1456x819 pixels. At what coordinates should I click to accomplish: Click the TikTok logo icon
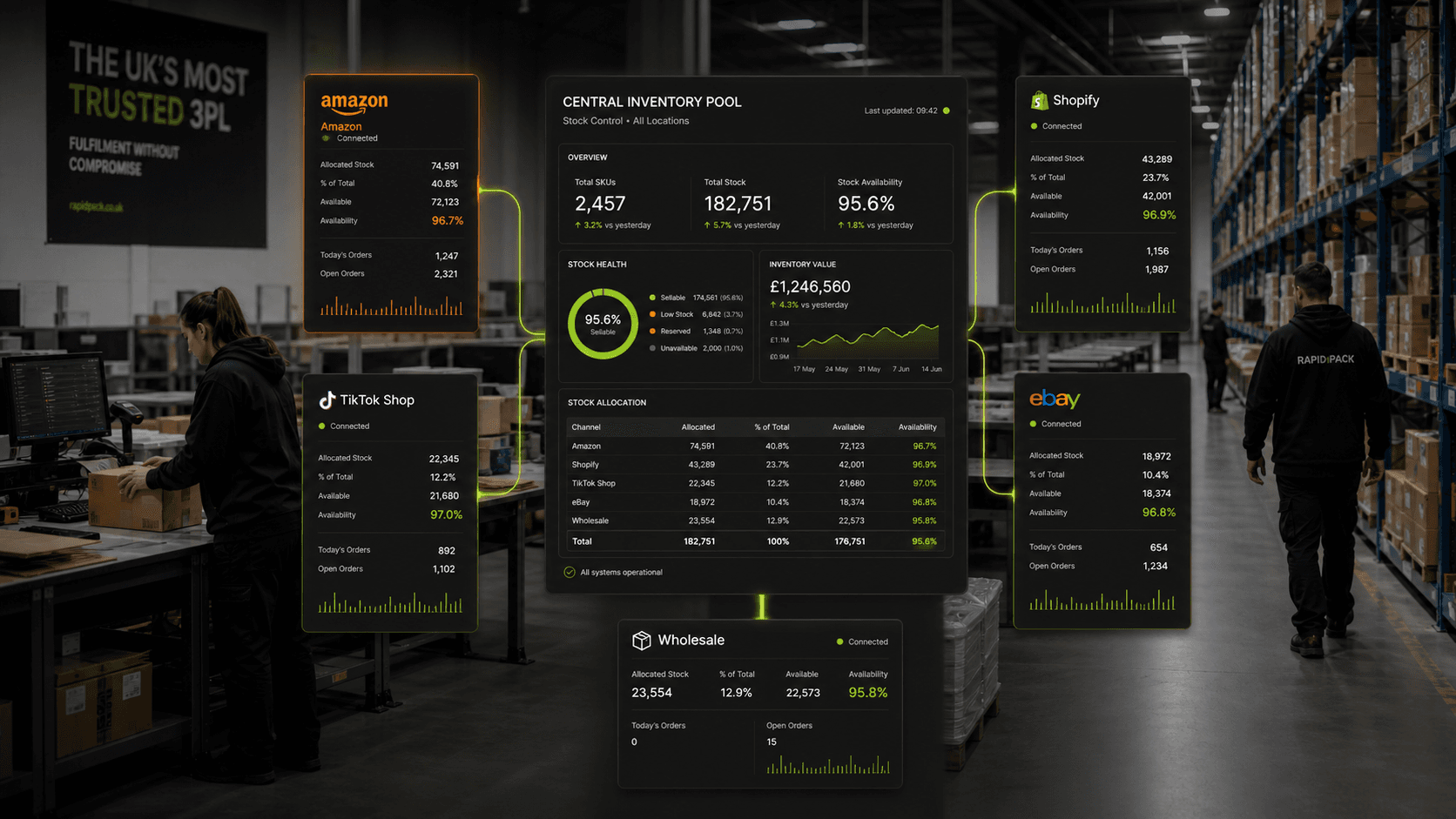(x=327, y=400)
